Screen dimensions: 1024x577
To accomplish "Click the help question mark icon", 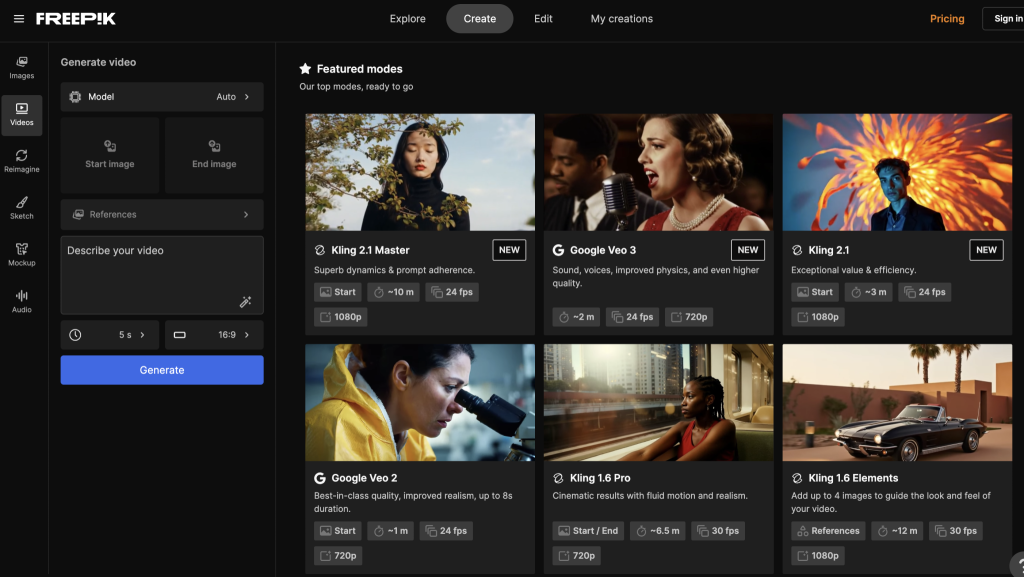I will click(x=1019, y=565).
